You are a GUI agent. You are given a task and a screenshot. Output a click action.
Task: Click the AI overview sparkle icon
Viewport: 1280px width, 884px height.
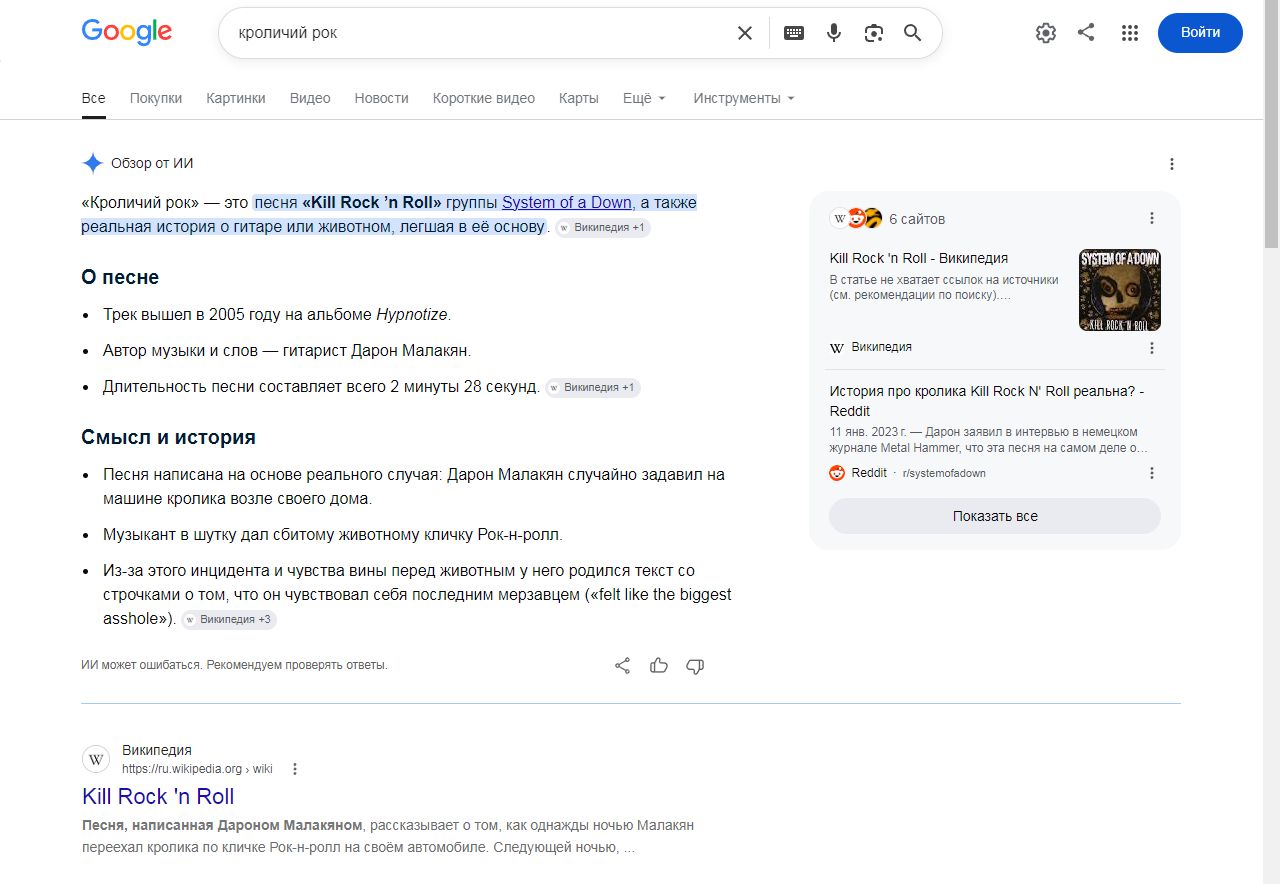(93, 164)
